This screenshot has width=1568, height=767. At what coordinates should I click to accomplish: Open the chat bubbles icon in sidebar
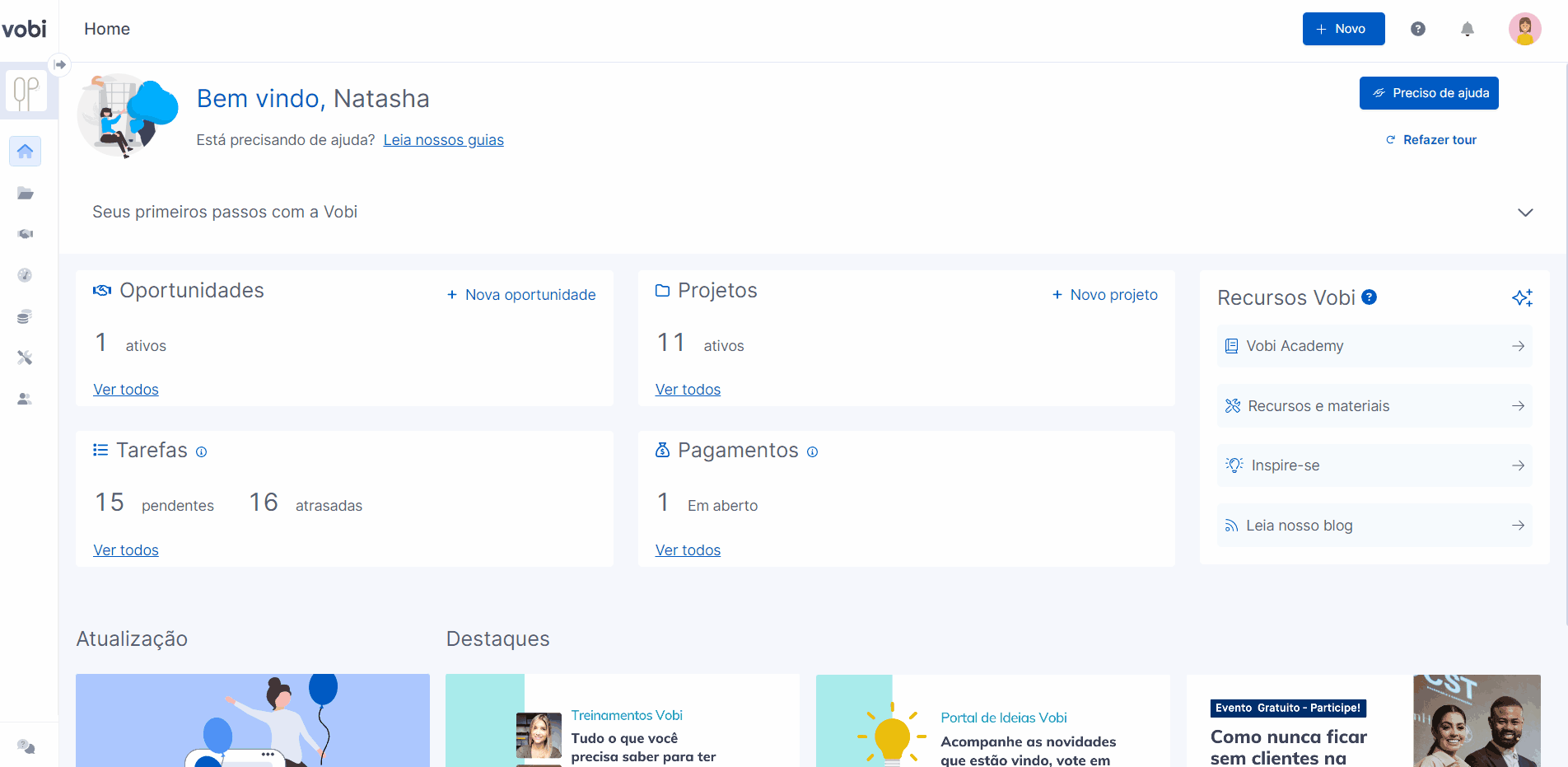point(26,746)
